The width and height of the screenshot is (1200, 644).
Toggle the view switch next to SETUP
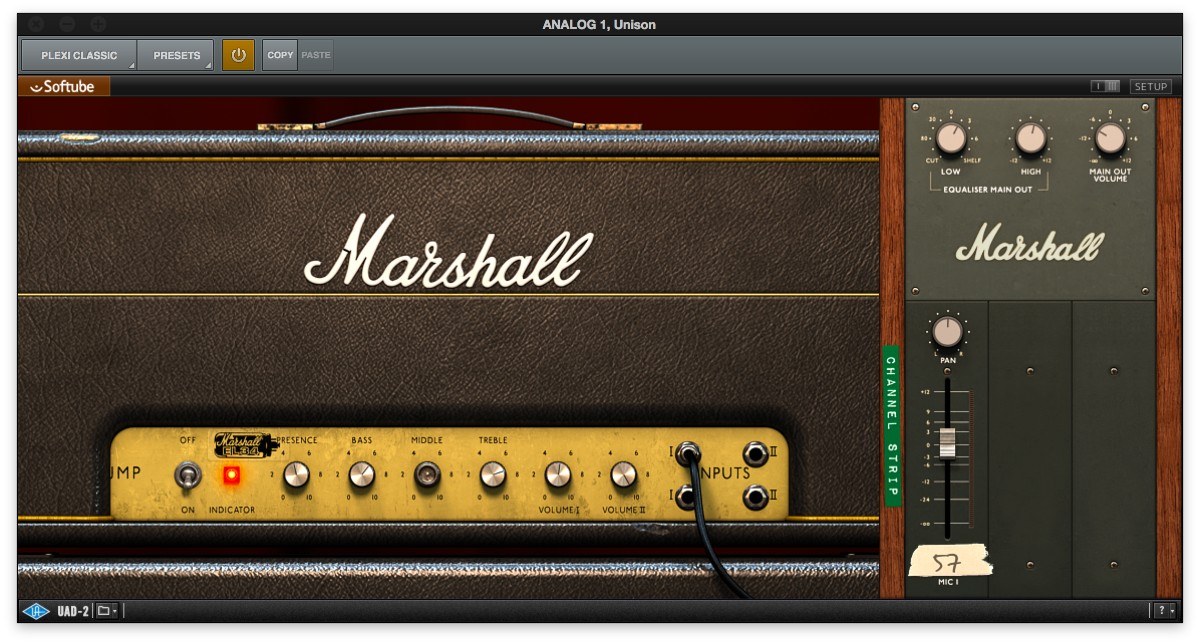pyautogui.click(x=1106, y=87)
